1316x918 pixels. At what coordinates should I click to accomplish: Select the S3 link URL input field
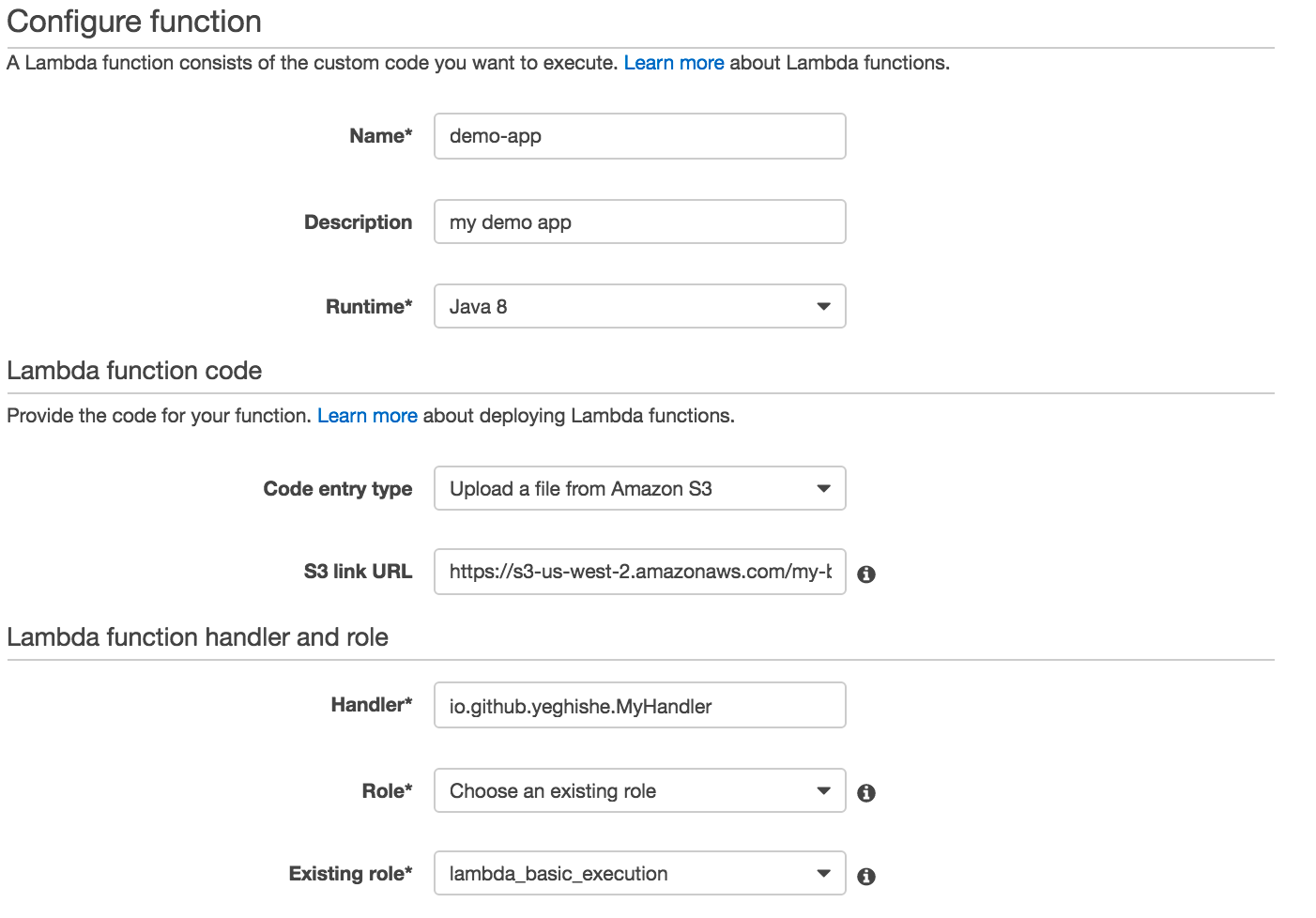639,573
